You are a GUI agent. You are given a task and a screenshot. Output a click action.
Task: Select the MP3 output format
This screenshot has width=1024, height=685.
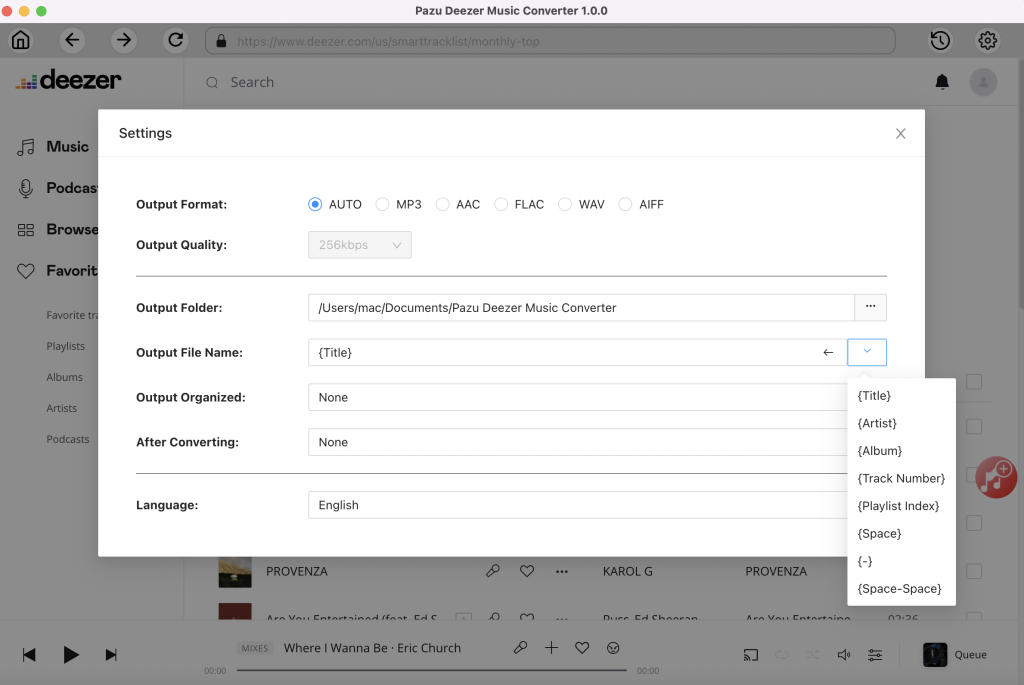(383, 204)
